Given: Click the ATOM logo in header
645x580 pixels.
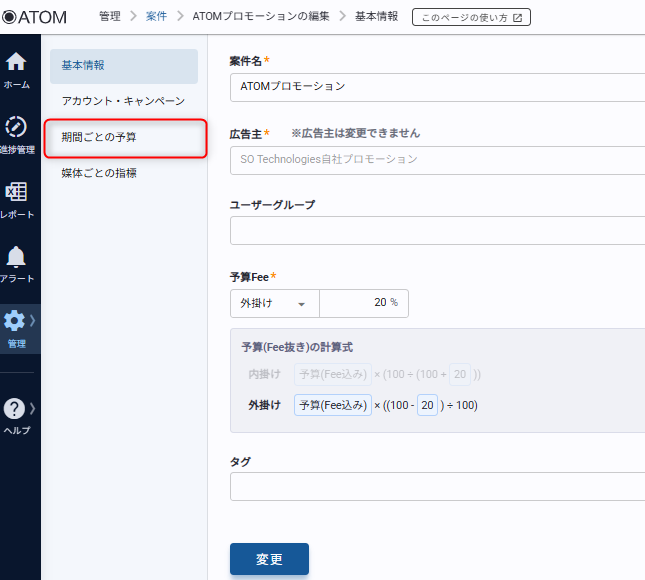Looking at the screenshot, I should 35,16.
